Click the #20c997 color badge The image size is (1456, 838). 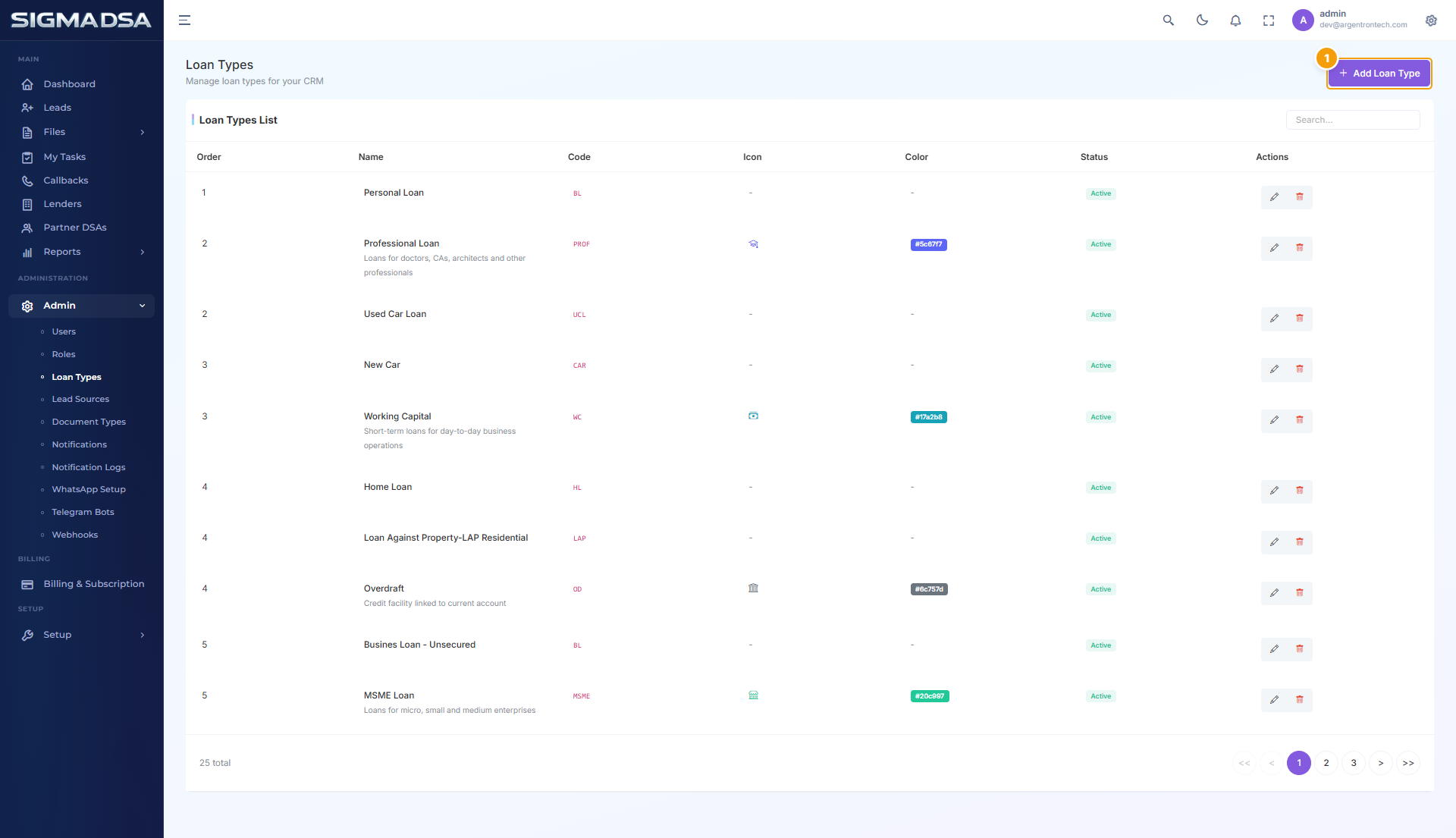point(930,696)
